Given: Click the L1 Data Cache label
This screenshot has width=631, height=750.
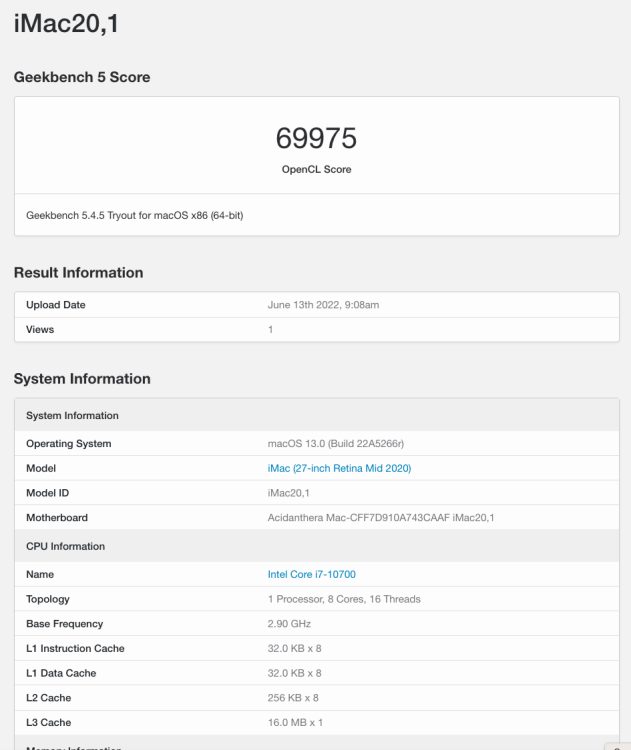Looking at the screenshot, I should click(x=61, y=673).
